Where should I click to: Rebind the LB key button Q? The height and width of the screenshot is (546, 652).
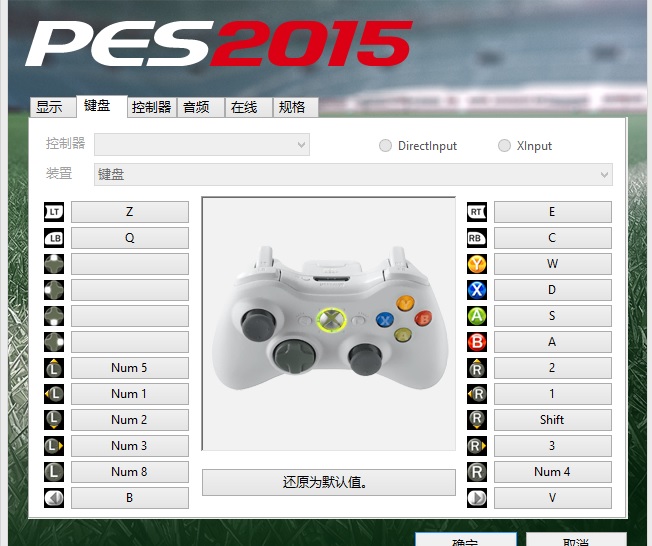coord(130,238)
